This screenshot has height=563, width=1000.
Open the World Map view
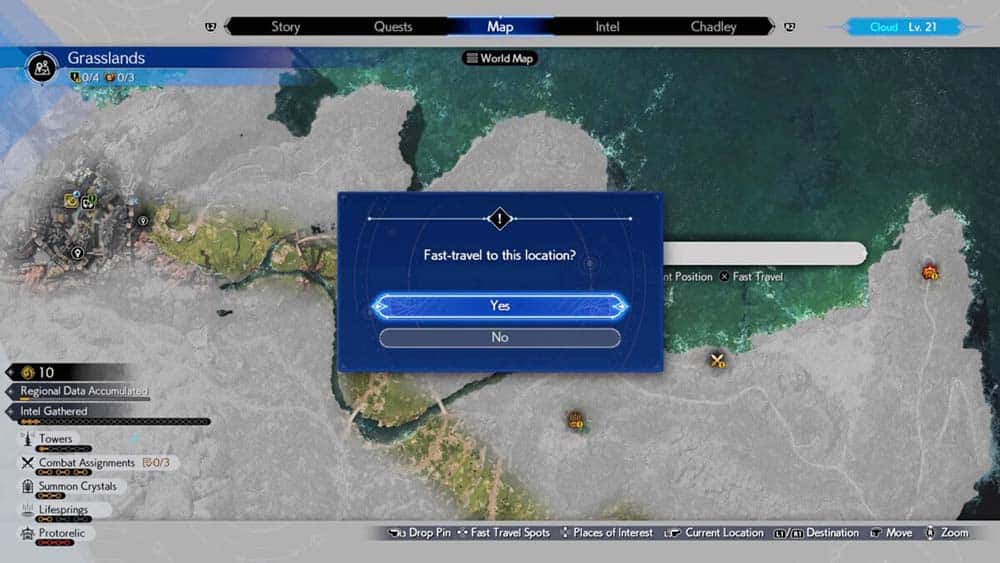500,58
